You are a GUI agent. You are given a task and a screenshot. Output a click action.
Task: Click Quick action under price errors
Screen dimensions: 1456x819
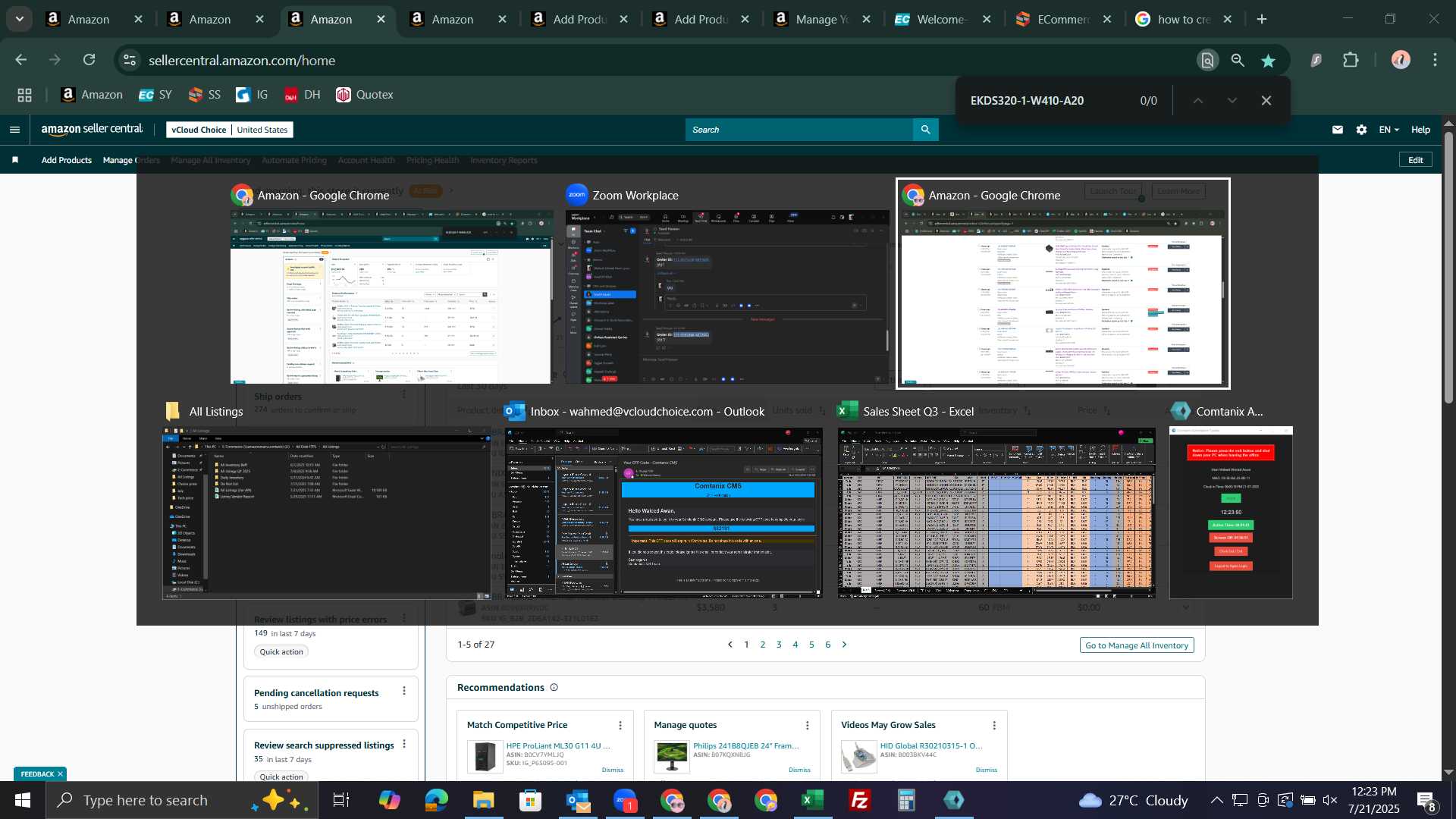(x=281, y=652)
